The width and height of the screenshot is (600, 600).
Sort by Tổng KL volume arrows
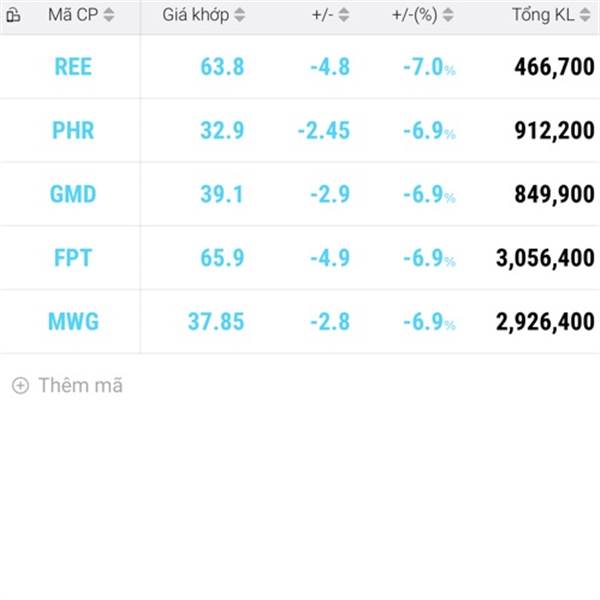[585, 15]
